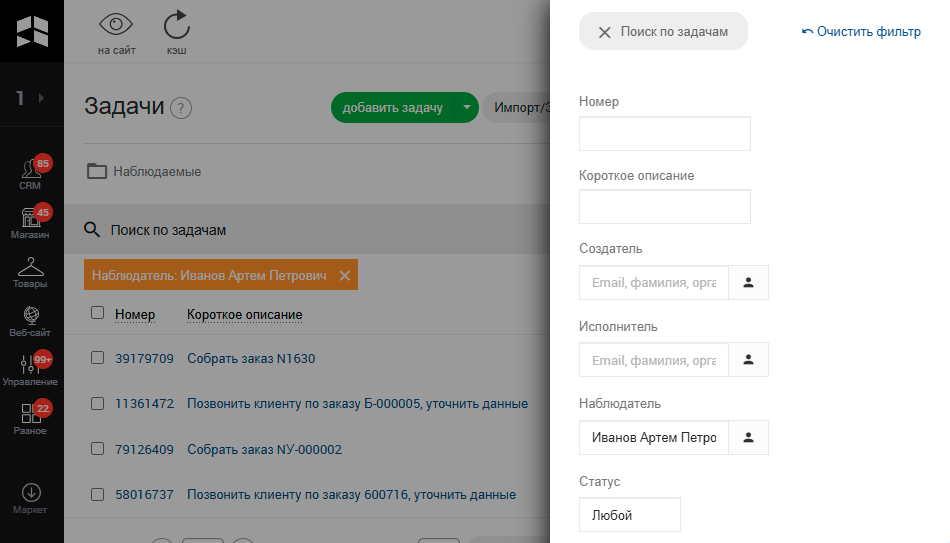Screen dimensions: 950x543
Task: Open task 'Собрать заказ N1630'
Action: click(x=251, y=358)
